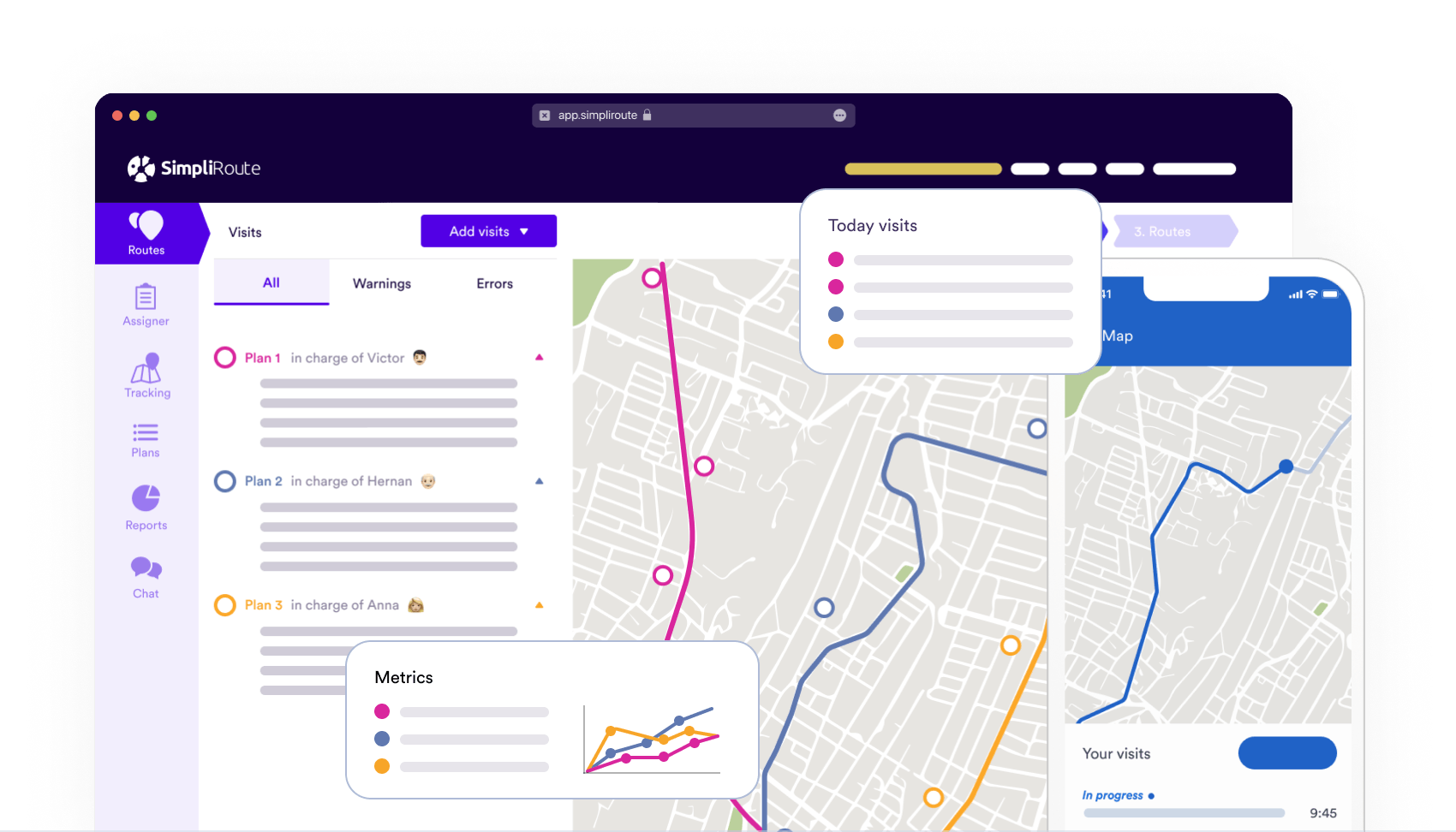
Task: Click the more options icon in address bar
Action: pos(839,116)
